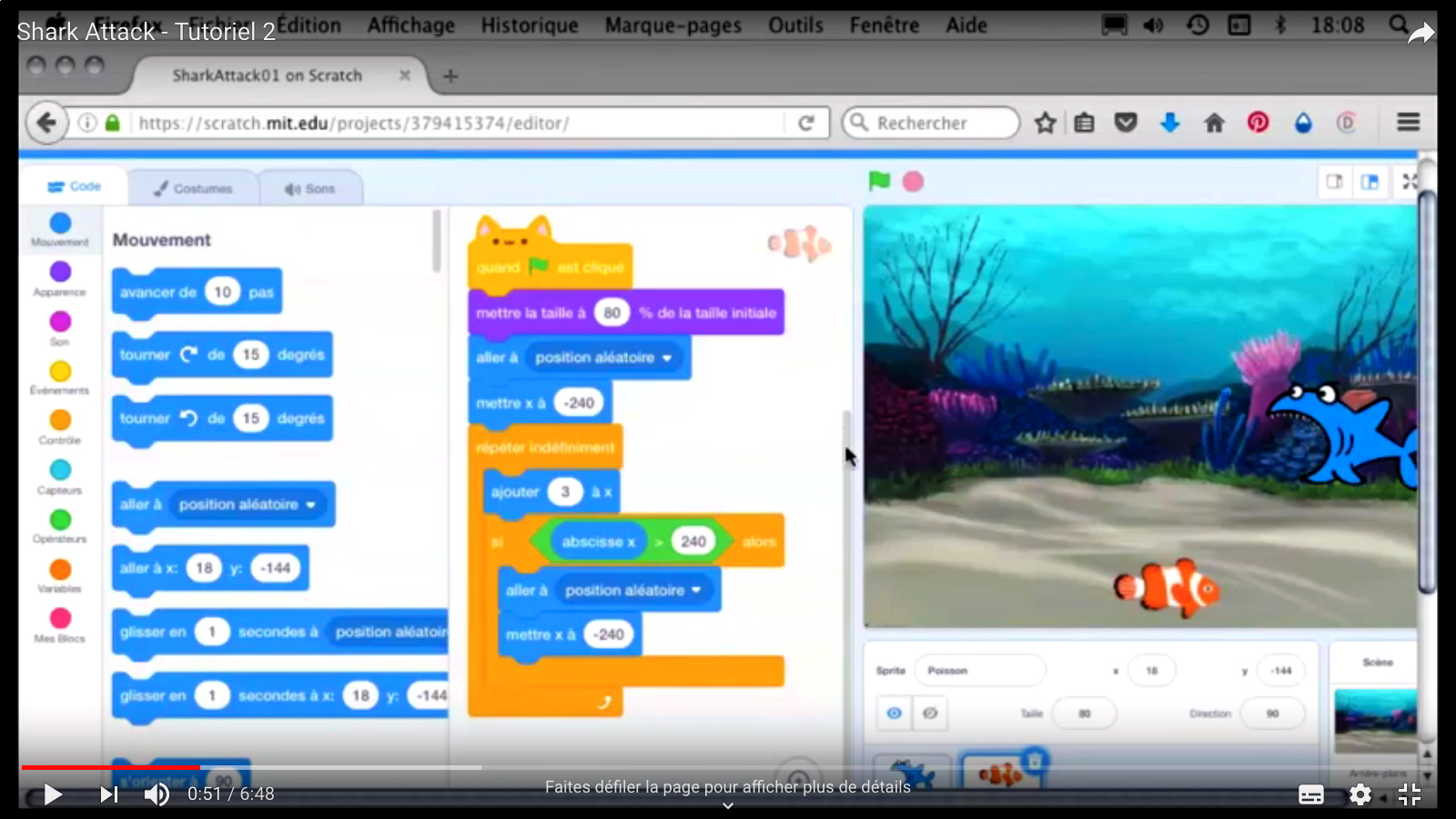
Task: Select the Opérateurs block category
Action: click(60, 525)
